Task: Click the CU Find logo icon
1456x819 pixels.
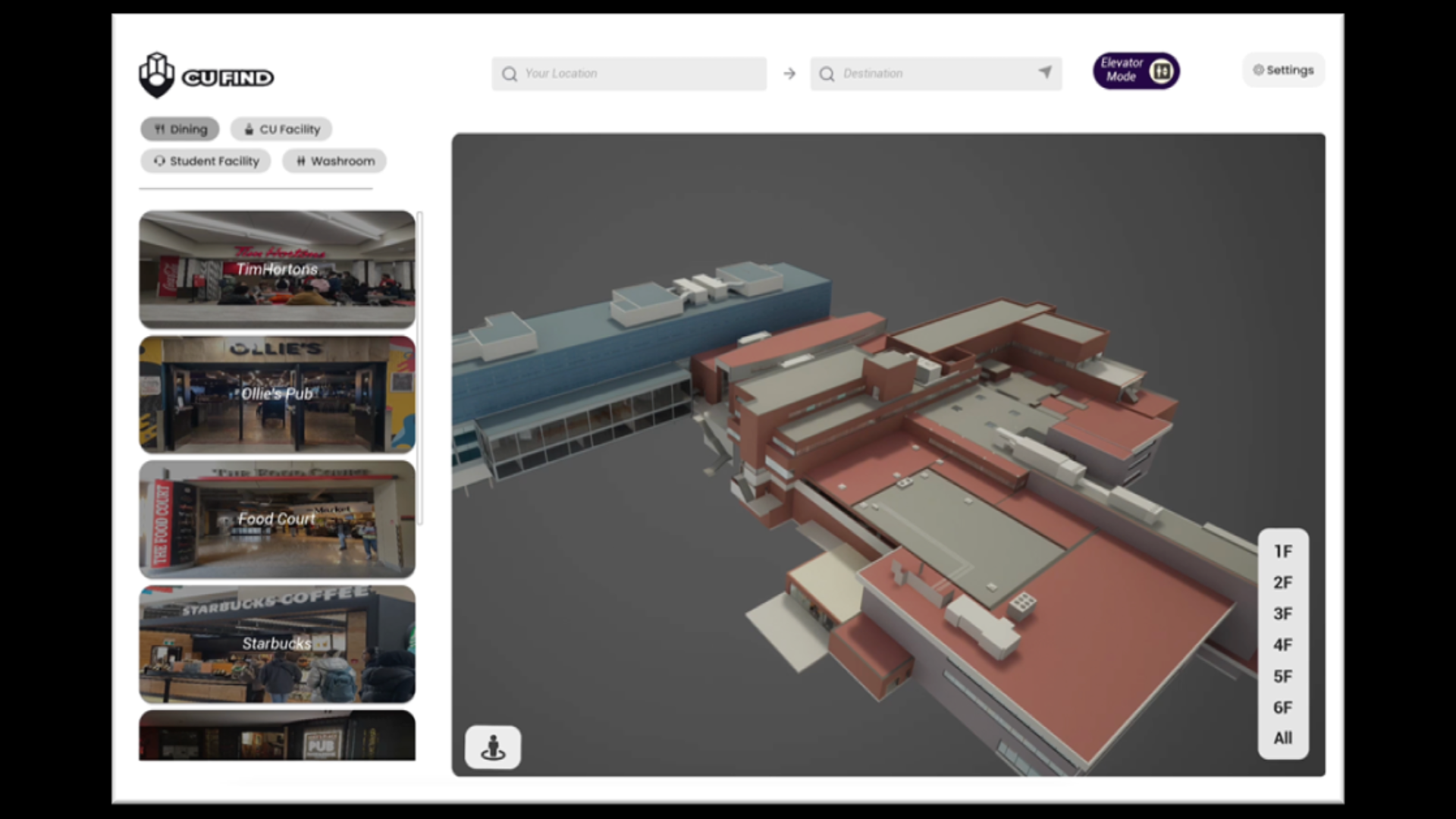Action: (157, 74)
